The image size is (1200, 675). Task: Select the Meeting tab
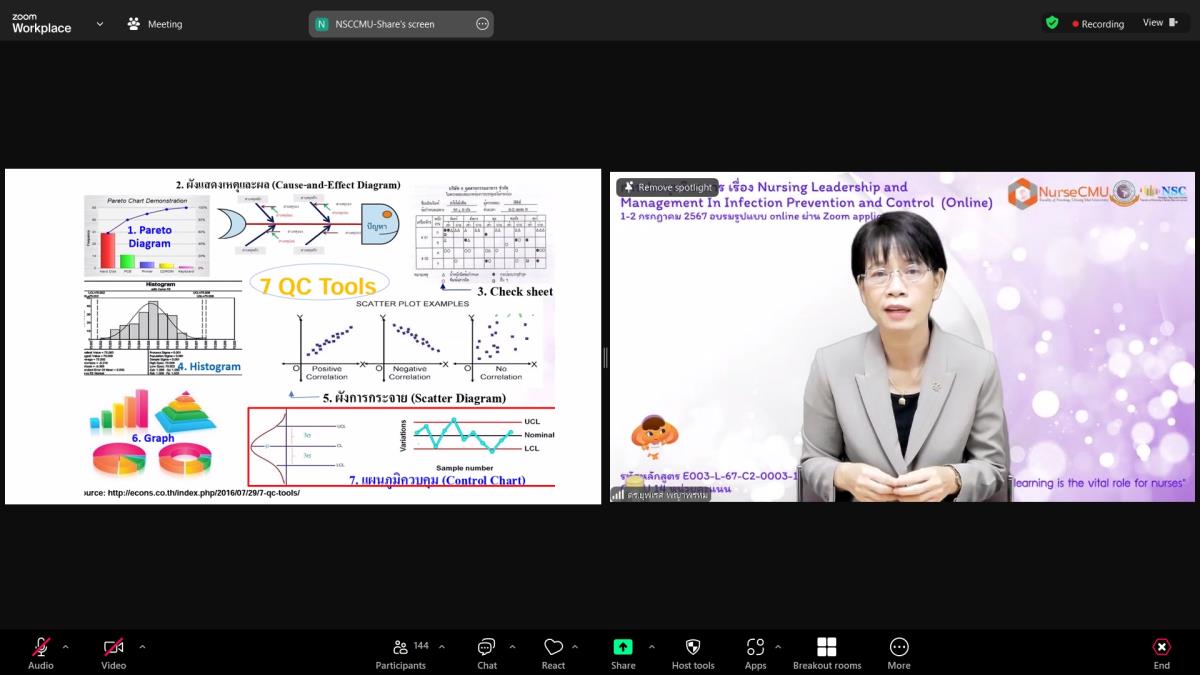point(155,24)
